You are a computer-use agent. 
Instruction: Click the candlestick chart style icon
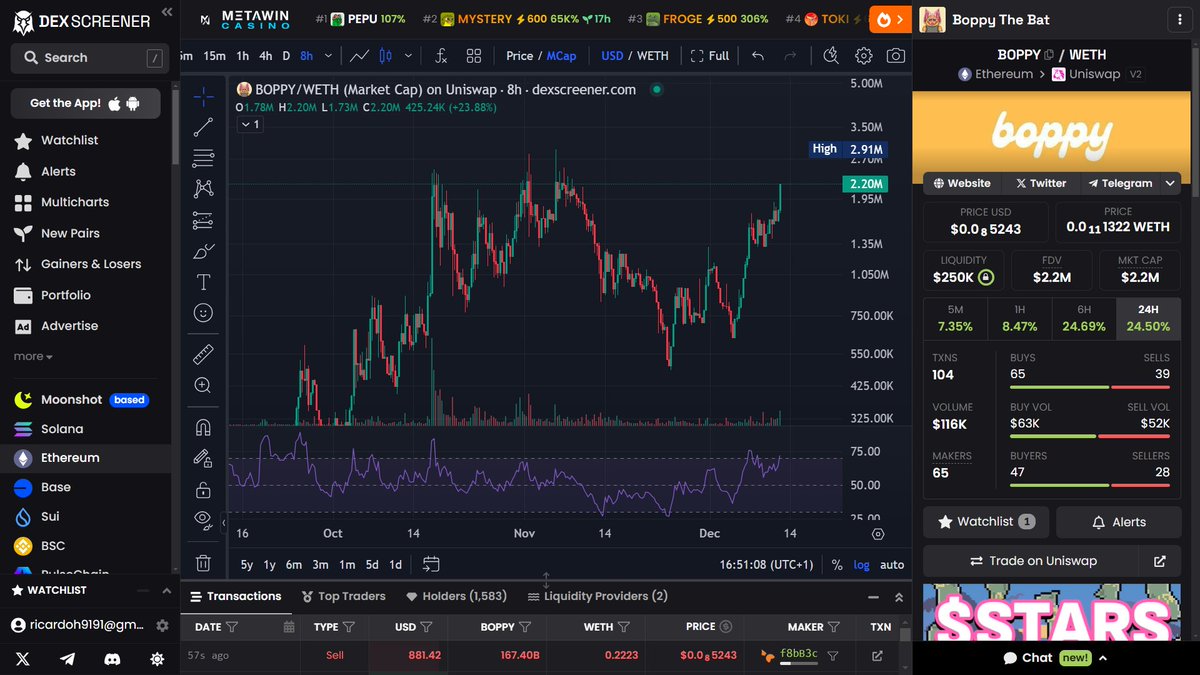point(385,56)
